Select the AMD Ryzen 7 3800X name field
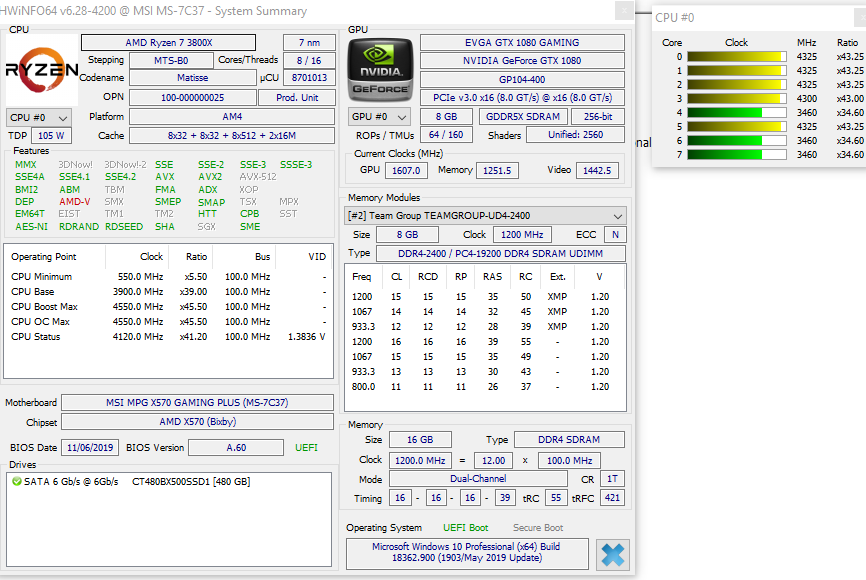866x580 pixels. click(x=168, y=43)
